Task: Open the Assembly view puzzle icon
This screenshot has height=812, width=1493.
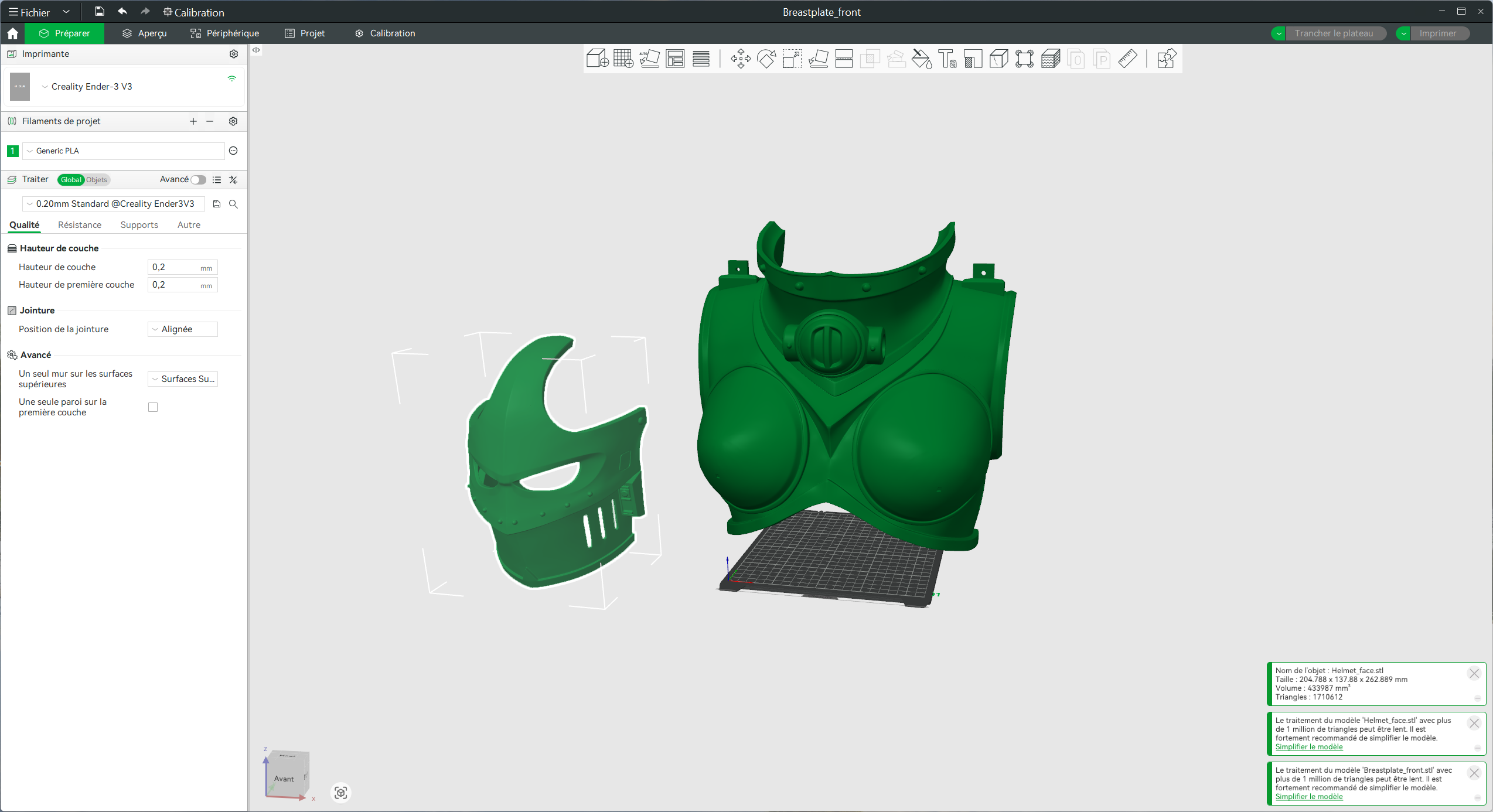Action: [1166, 59]
